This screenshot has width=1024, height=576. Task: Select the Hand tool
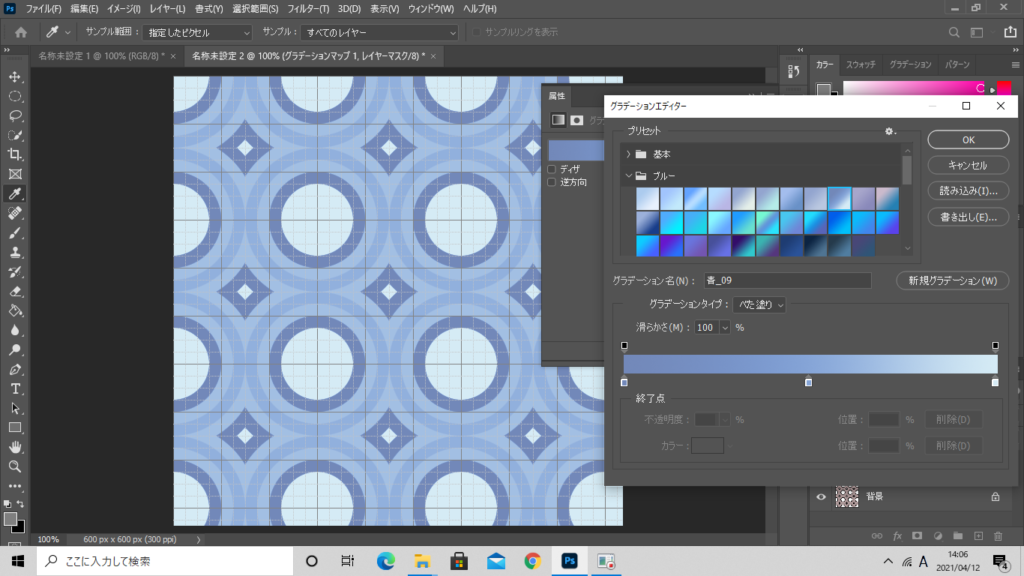point(15,447)
